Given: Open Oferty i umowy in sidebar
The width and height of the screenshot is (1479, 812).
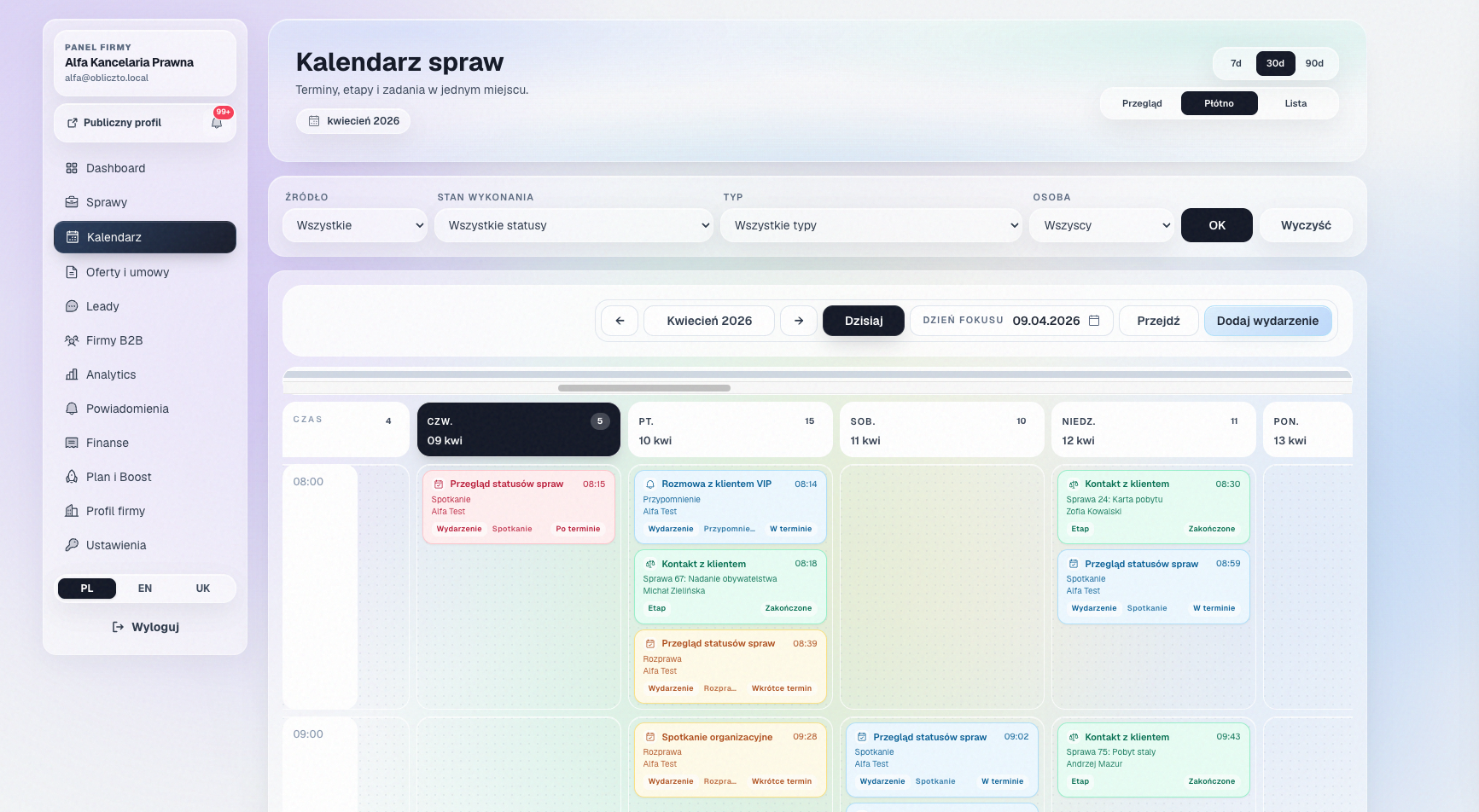Looking at the screenshot, I should pyautogui.click(x=127, y=272).
